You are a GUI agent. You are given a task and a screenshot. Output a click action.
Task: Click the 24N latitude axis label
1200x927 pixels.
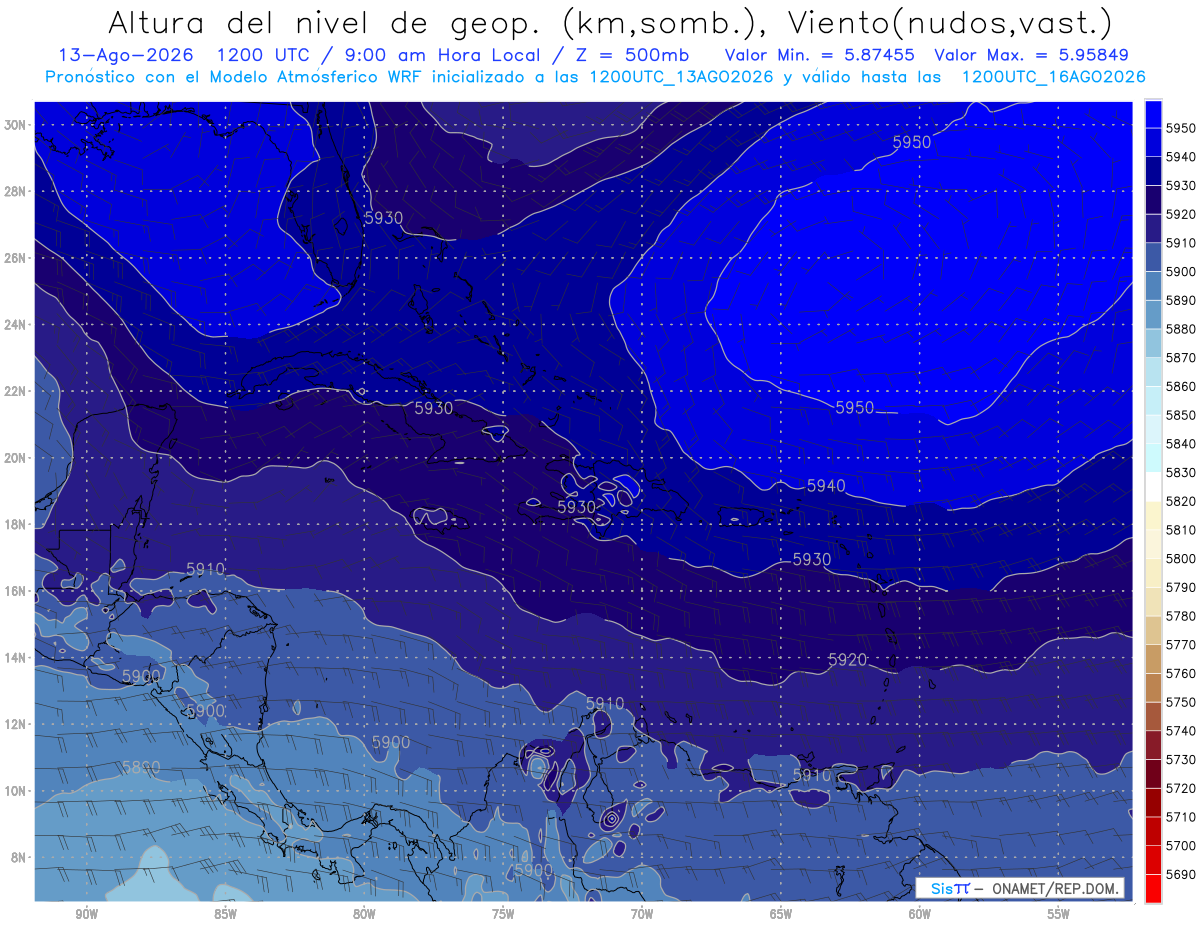pyautogui.click(x=17, y=325)
